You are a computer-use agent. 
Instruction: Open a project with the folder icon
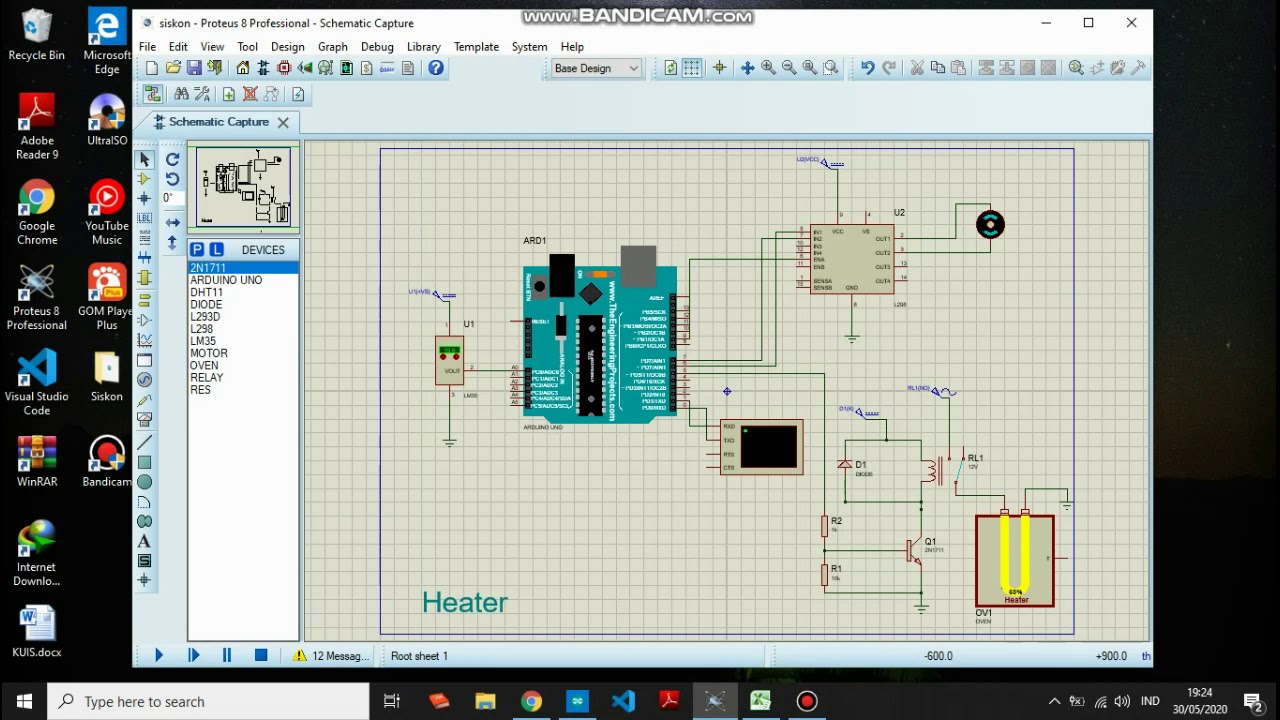tap(173, 68)
